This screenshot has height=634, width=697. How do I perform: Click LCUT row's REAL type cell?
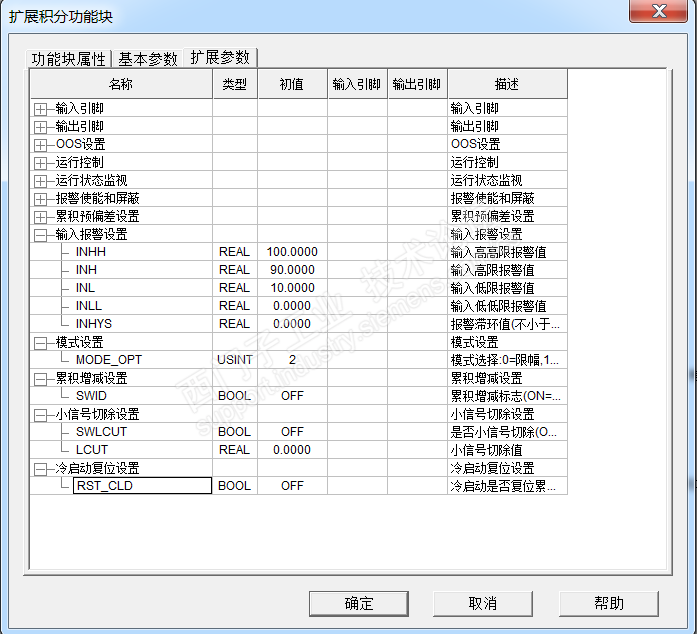coord(235,450)
